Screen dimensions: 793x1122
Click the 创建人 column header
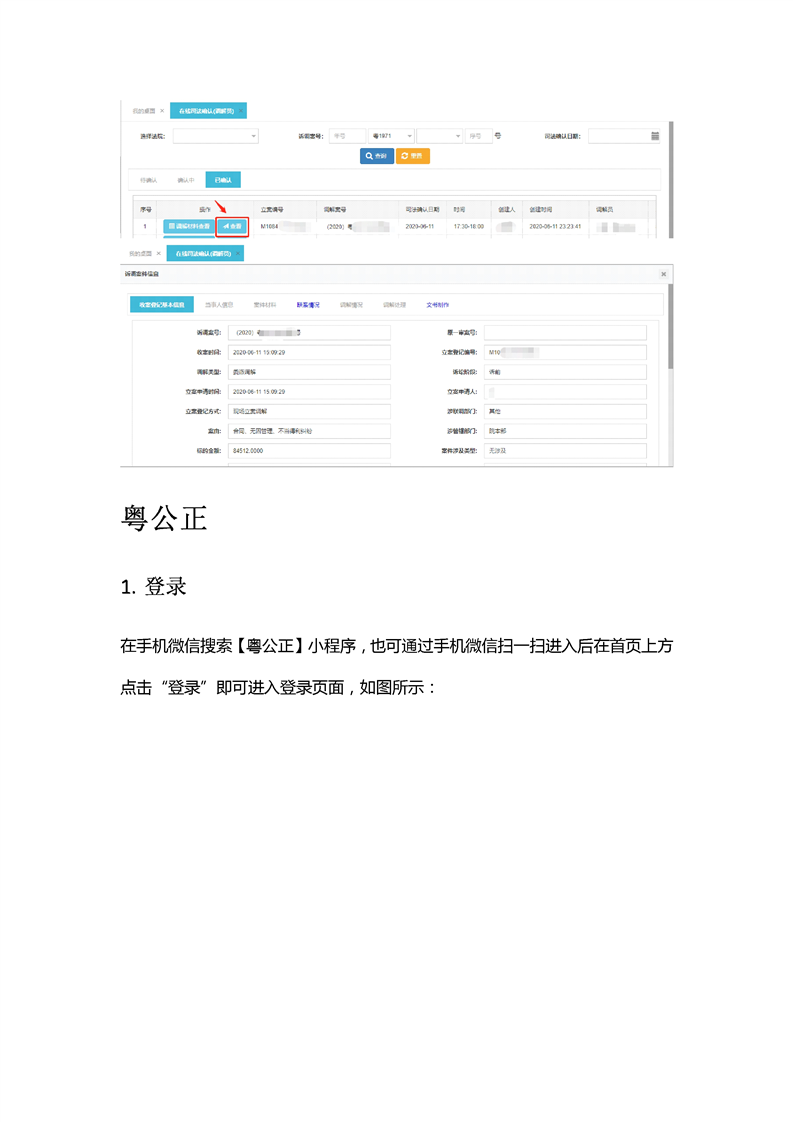[x=507, y=210]
